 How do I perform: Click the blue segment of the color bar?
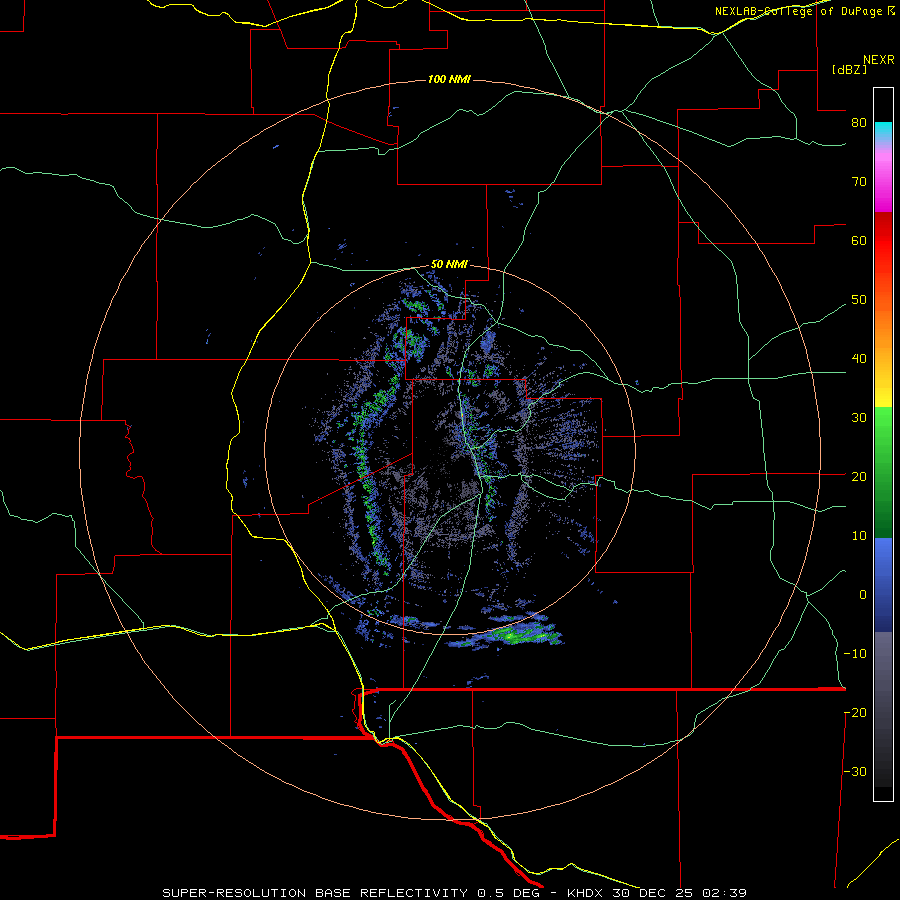883,585
